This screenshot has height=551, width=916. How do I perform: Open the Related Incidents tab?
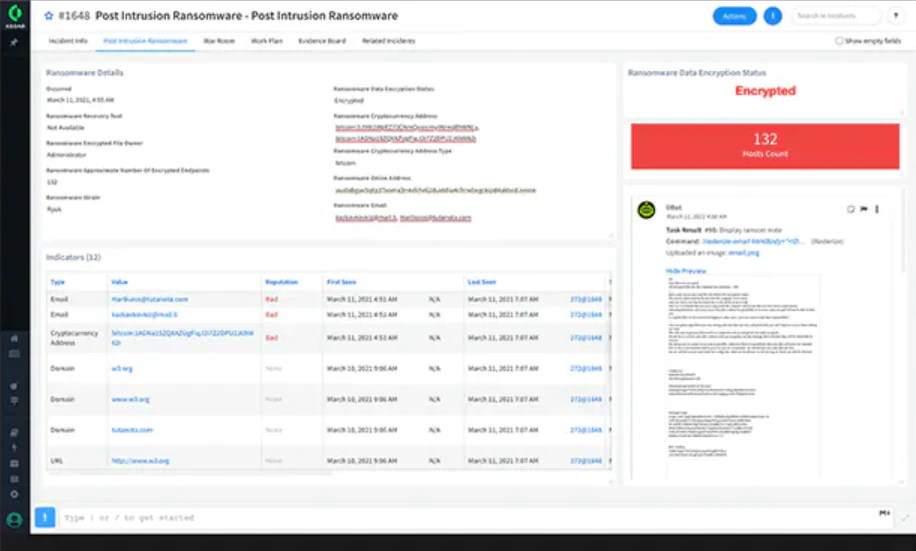pos(388,41)
